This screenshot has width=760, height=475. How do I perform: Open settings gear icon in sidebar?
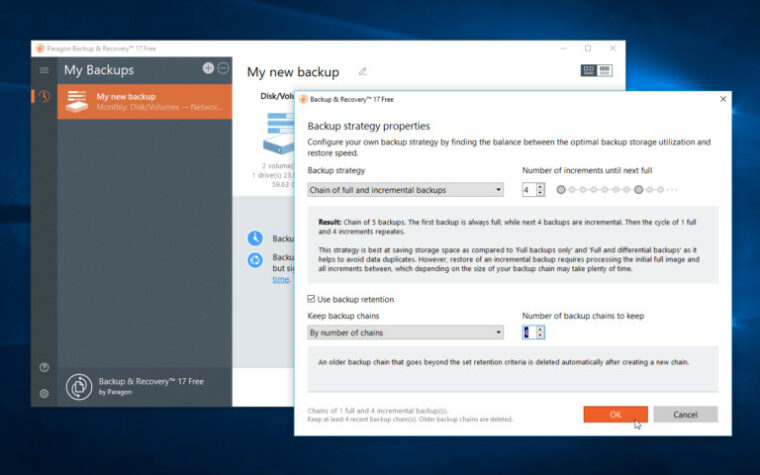[44, 394]
